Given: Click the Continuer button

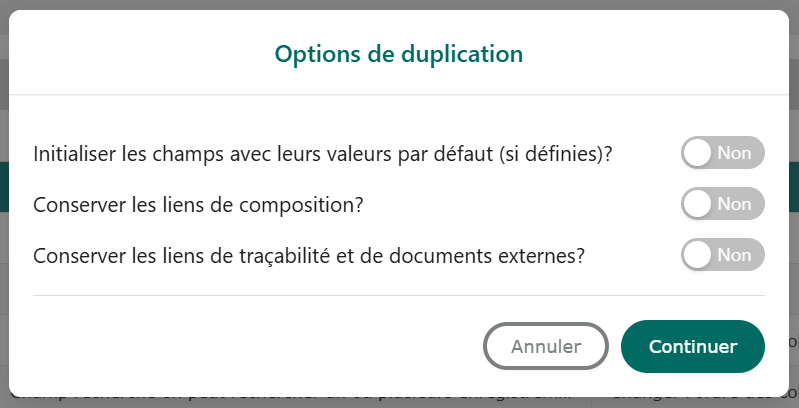Looking at the screenshot, I should 692,347.
